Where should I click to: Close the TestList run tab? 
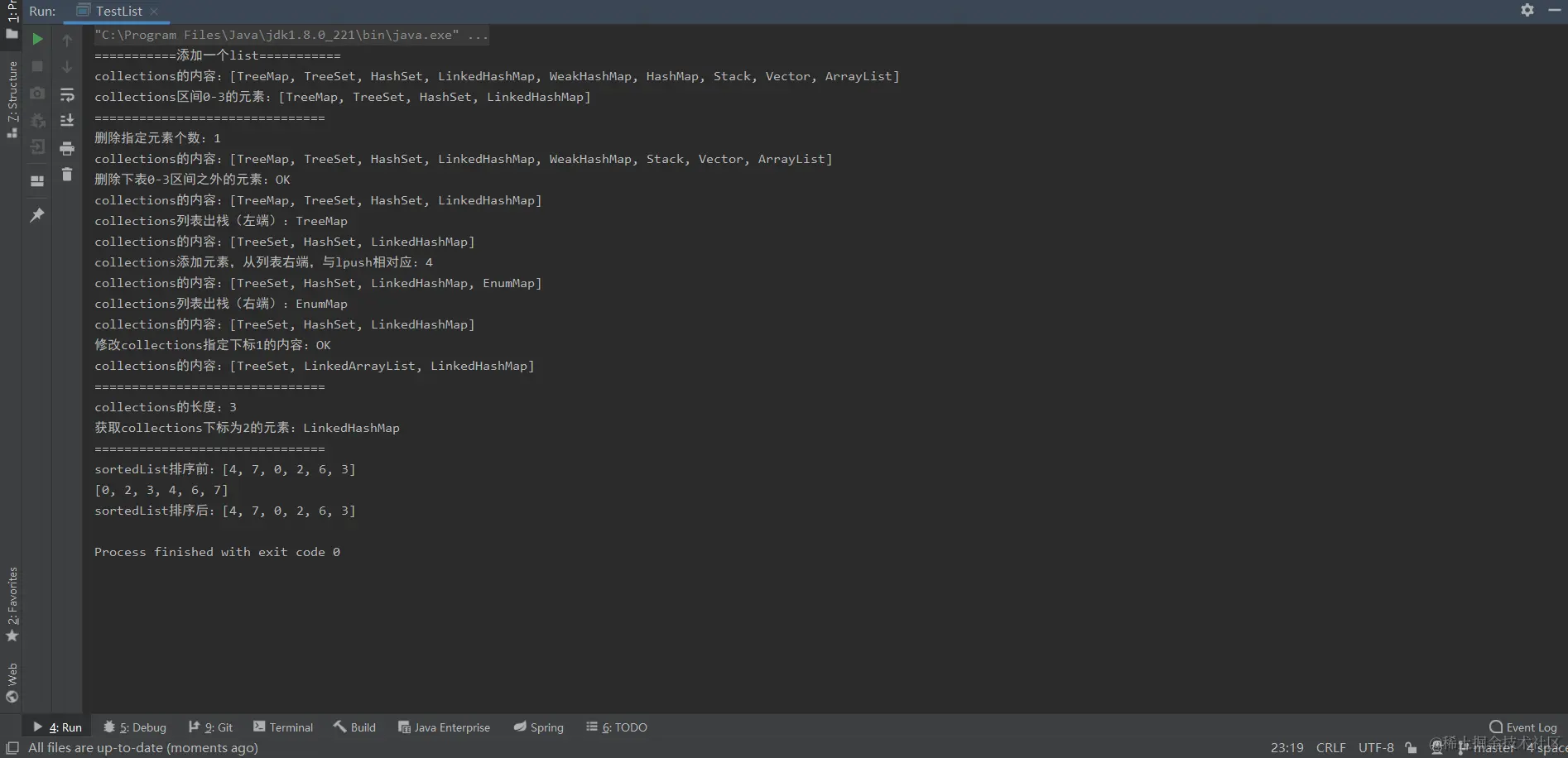tap(154, 12)
